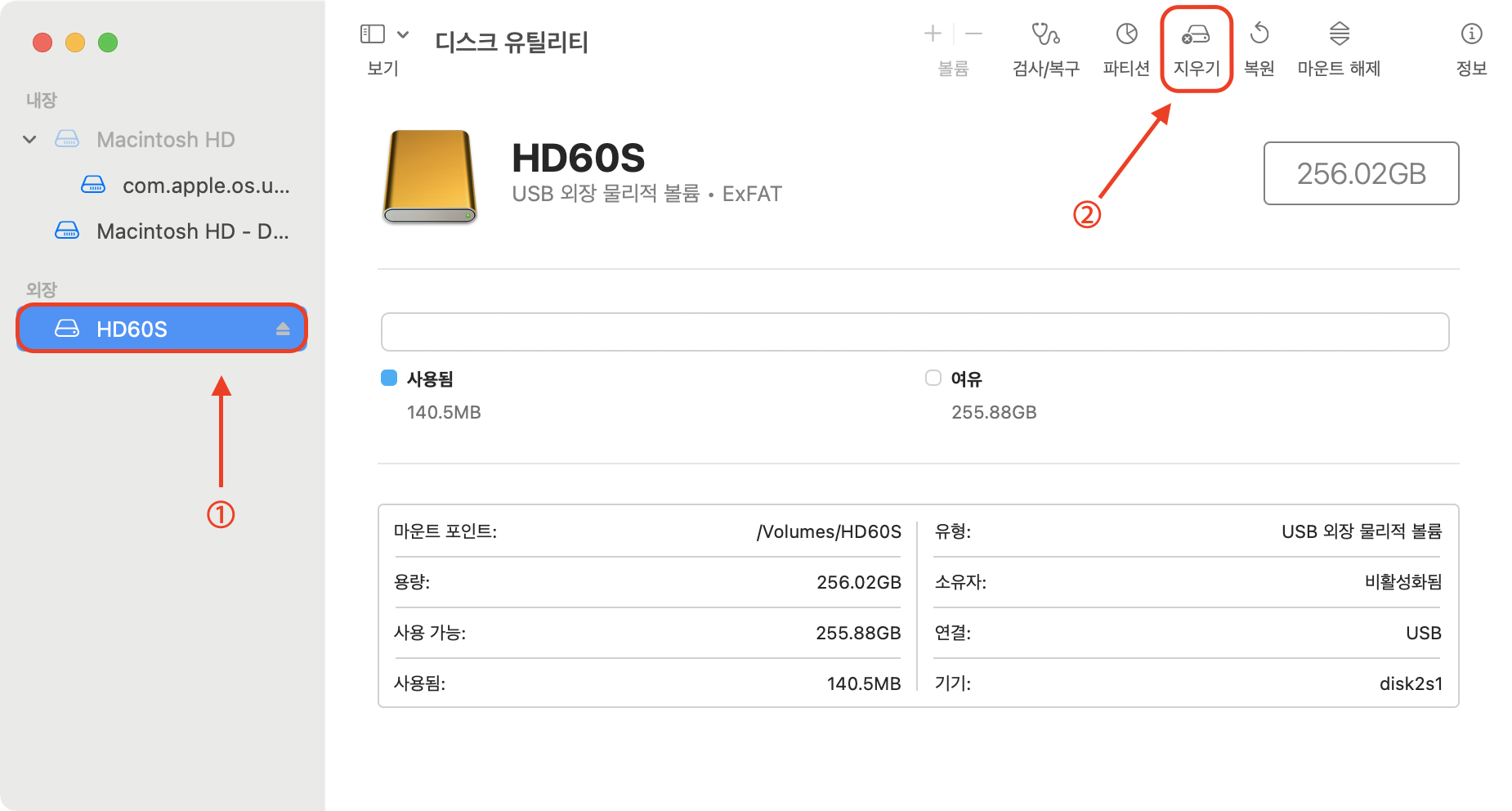Image resolution: width=1512 pixels, height=811 pixels.
Task: Click the 256.02GB capacity box
Action: 1361,173
